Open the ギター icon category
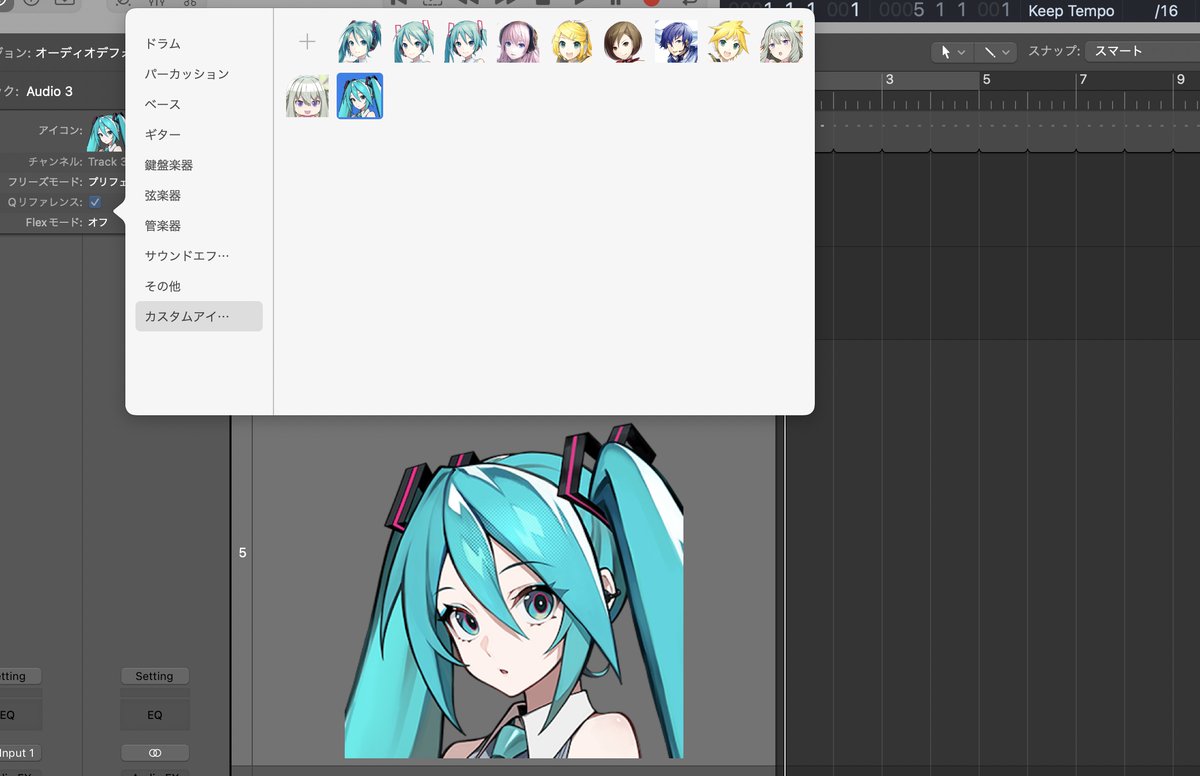 pos(163,134)
